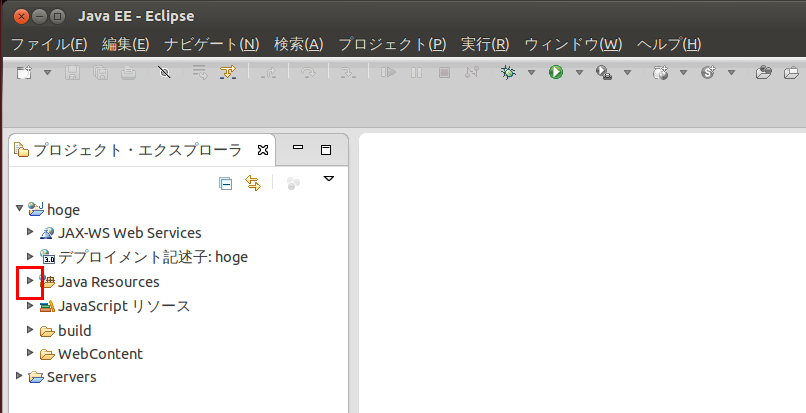Select the hoge project
Image resolution: width=806 pixels, height=413 pixels.
point(63,210)
